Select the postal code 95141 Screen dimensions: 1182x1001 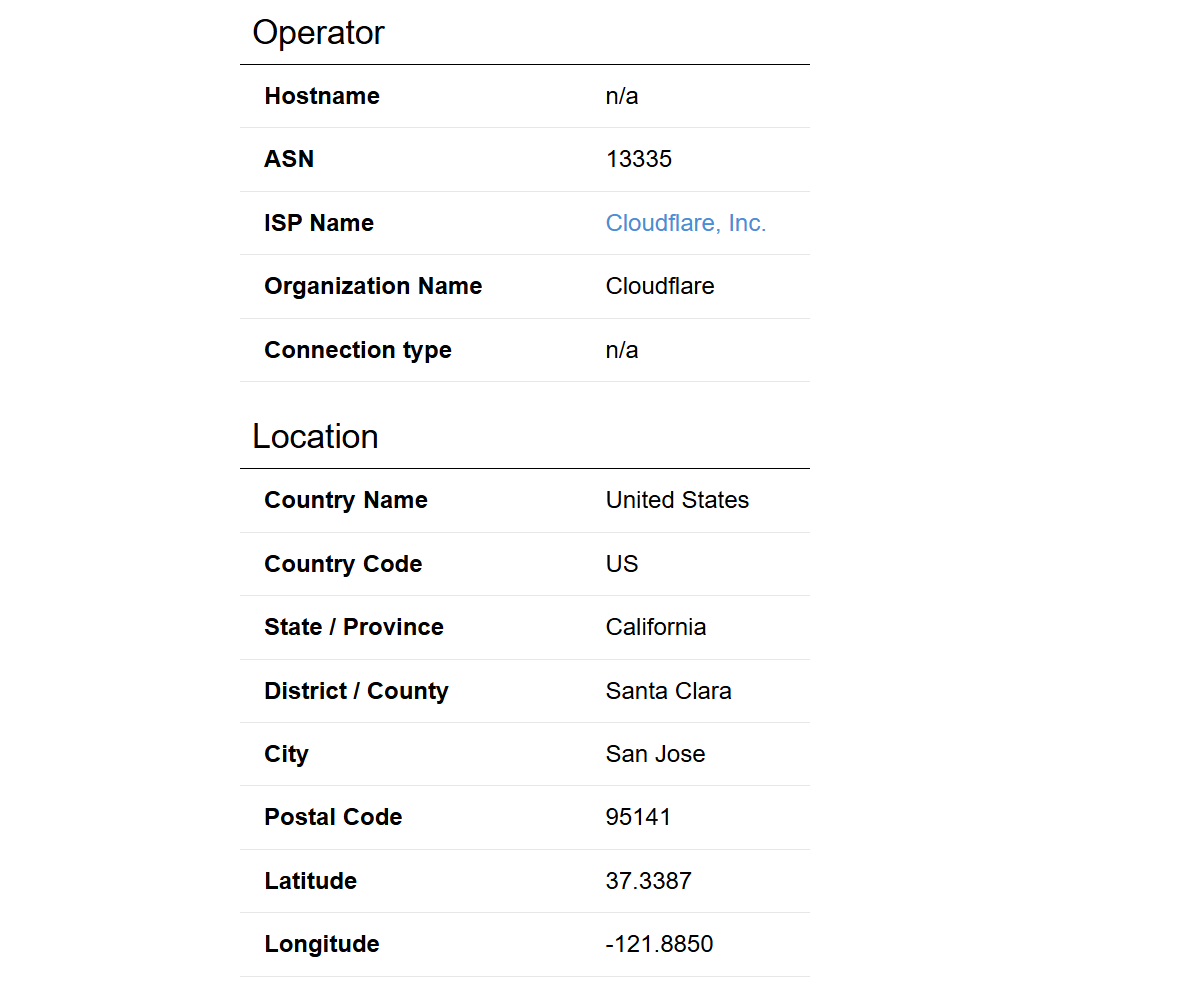coord(638,817)
